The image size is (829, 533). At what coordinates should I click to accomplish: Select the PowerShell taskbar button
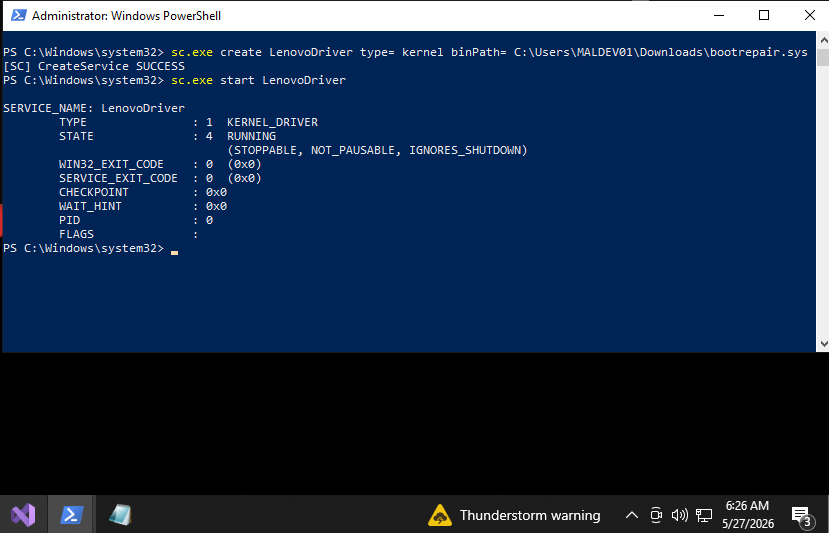click(x=71, y=514)
